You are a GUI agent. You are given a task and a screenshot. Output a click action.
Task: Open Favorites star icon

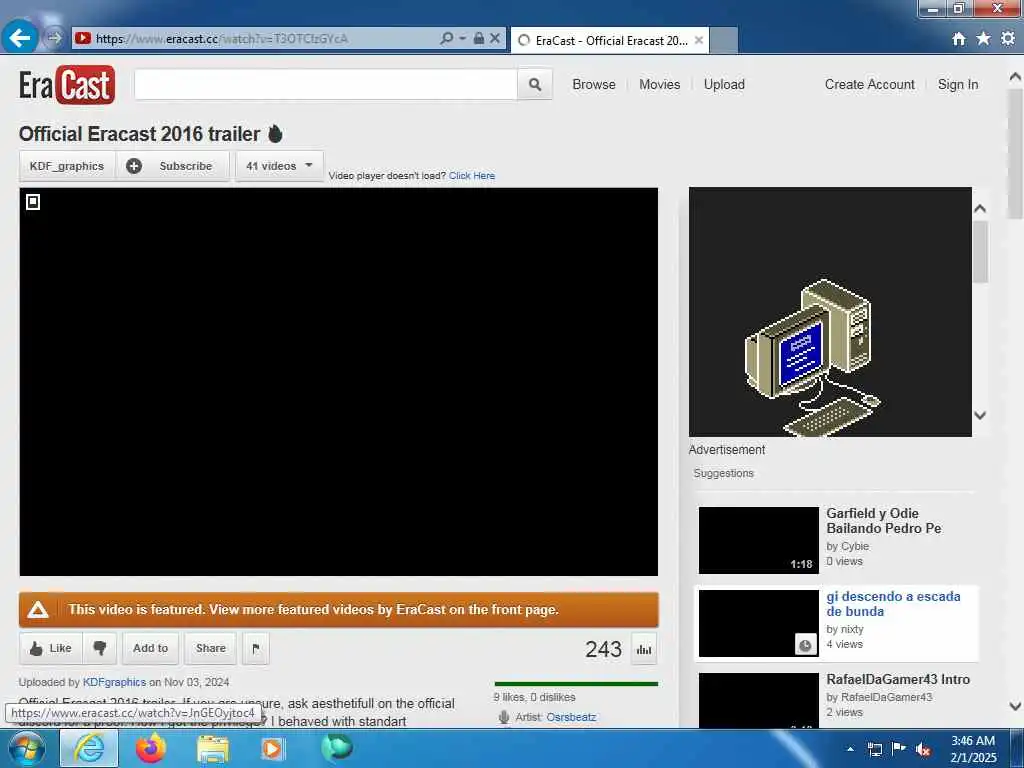point(983,39)
